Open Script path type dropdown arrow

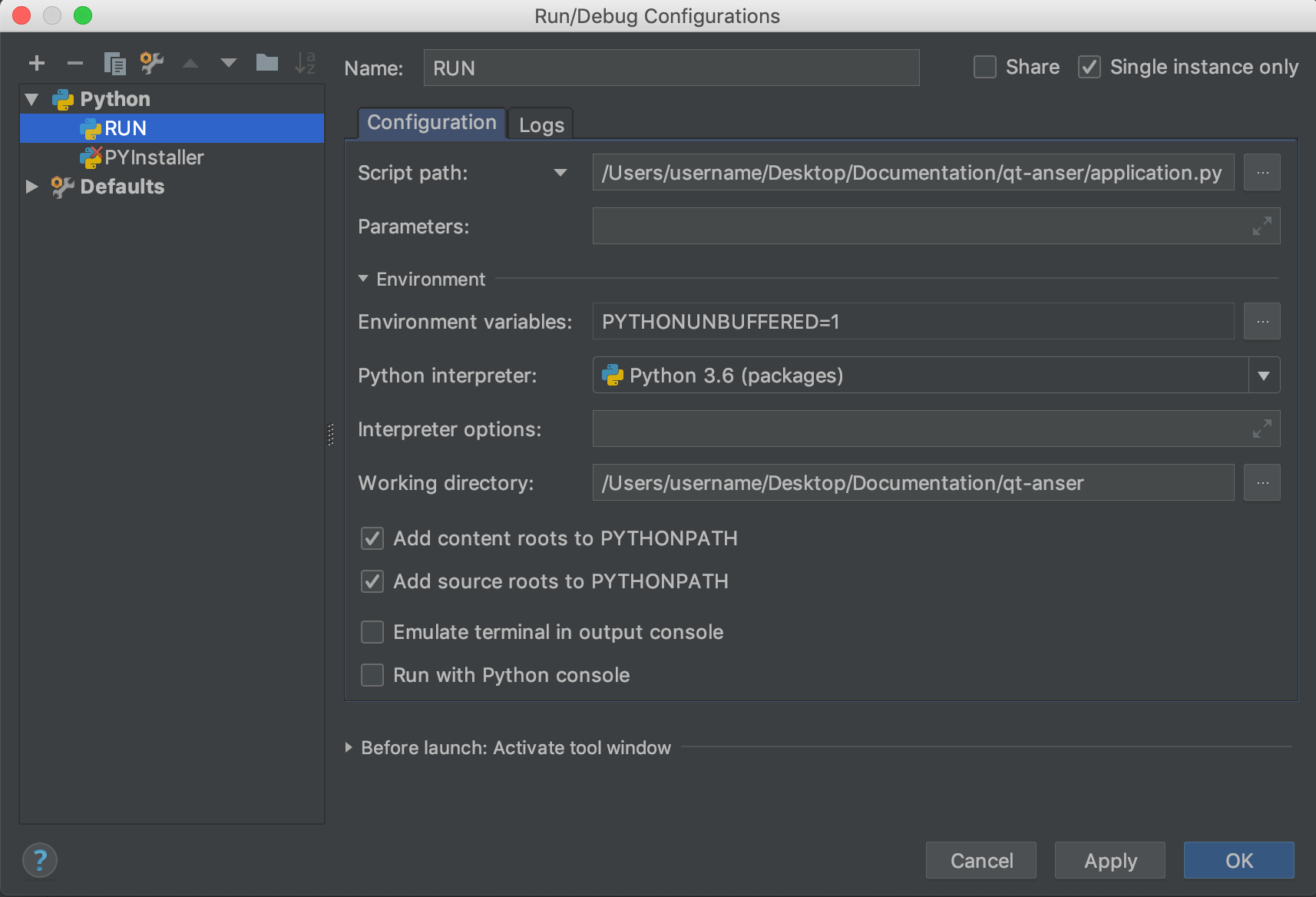pyautogui.click(x=560, y=173)
